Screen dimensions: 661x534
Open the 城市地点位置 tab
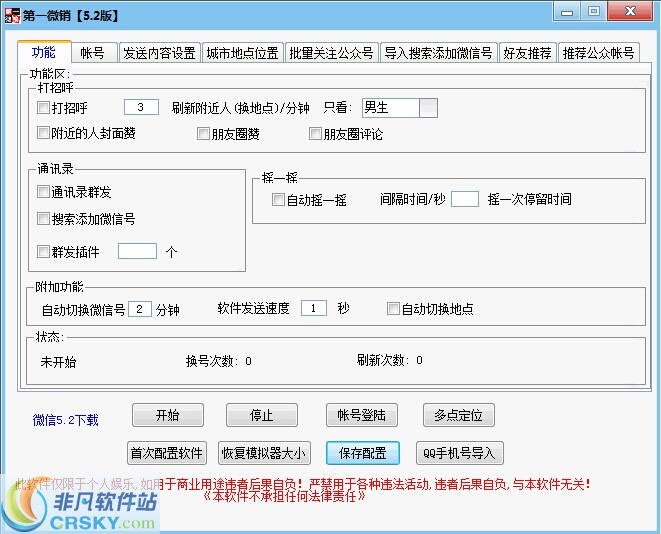tap(242, 53)
